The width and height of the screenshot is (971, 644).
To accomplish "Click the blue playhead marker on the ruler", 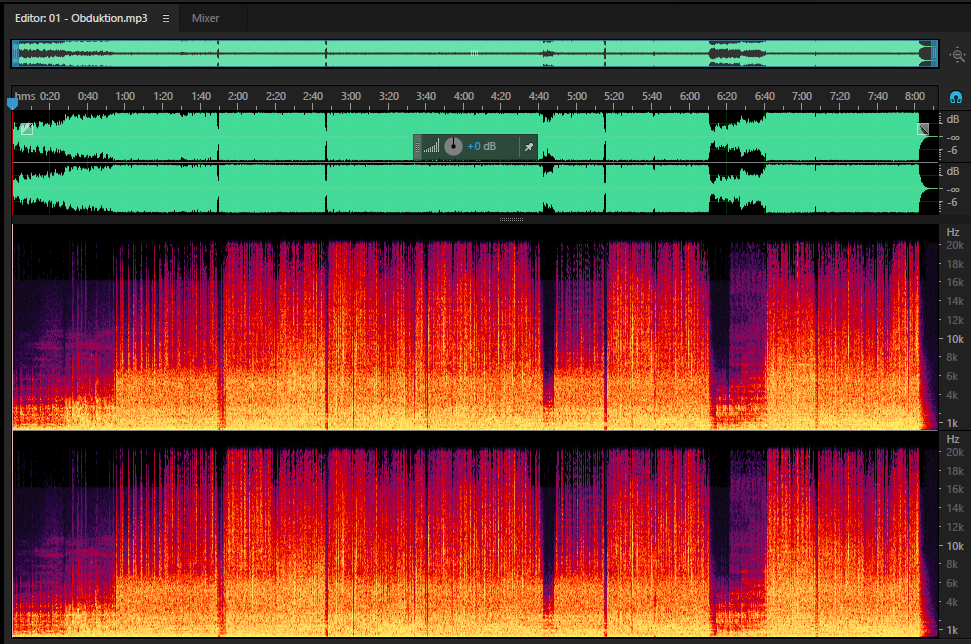I will tap(12, 103).
